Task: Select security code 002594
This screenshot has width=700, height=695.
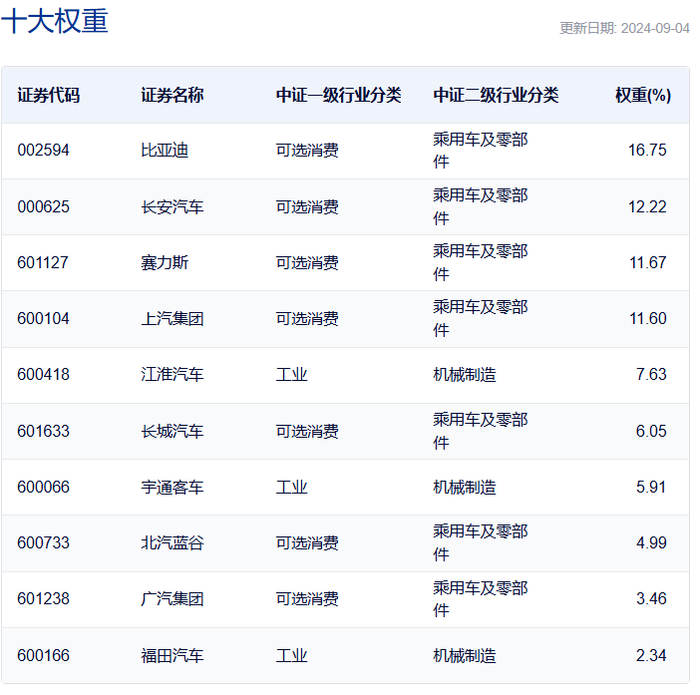Action: point(43,150)
